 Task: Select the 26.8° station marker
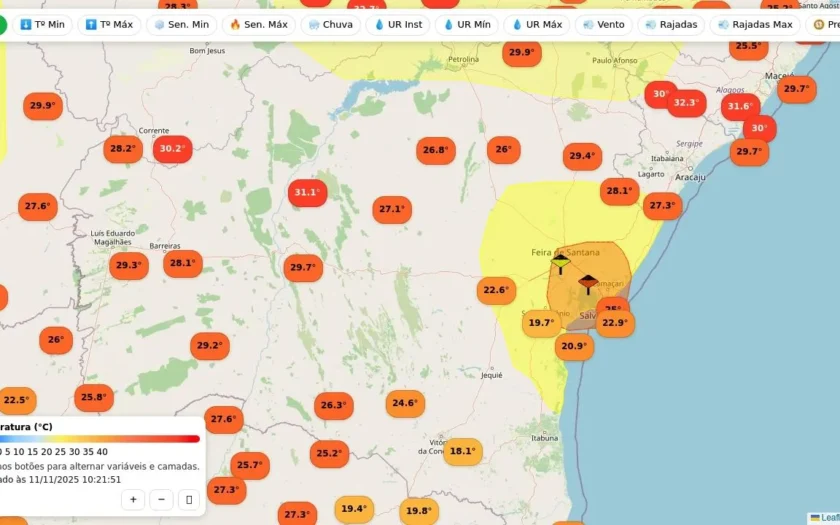point(436,151)
